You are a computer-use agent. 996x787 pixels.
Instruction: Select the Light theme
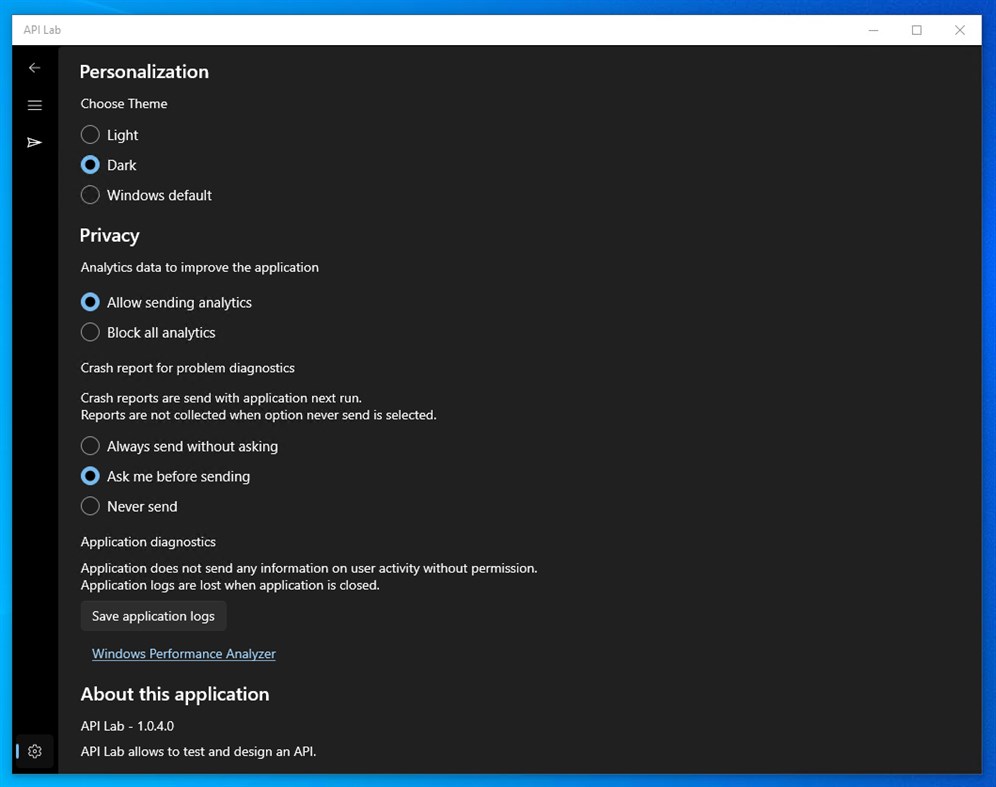(x=89, y=134)
